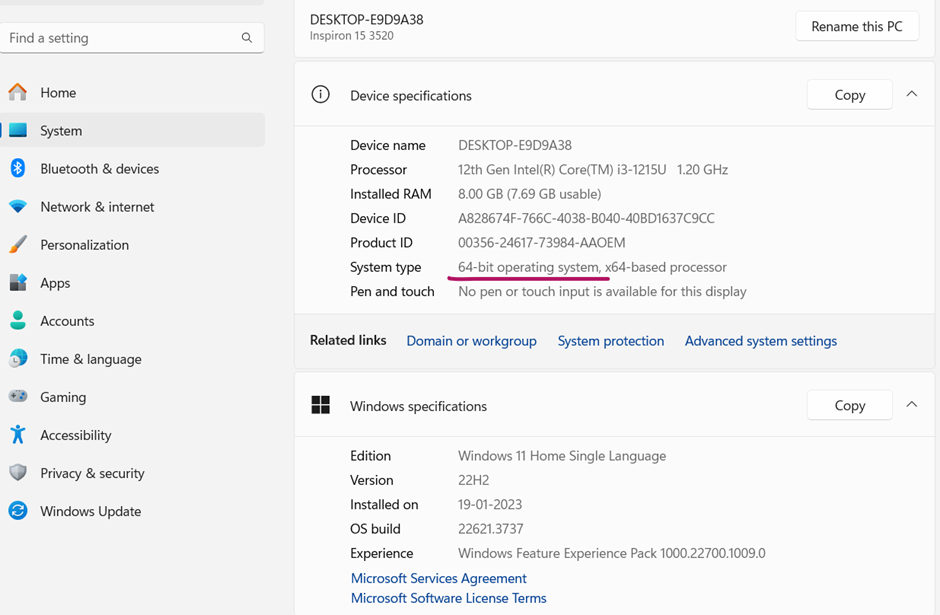
Task: Click the Home icon in sidebar
Action: (x=18, y=93)
